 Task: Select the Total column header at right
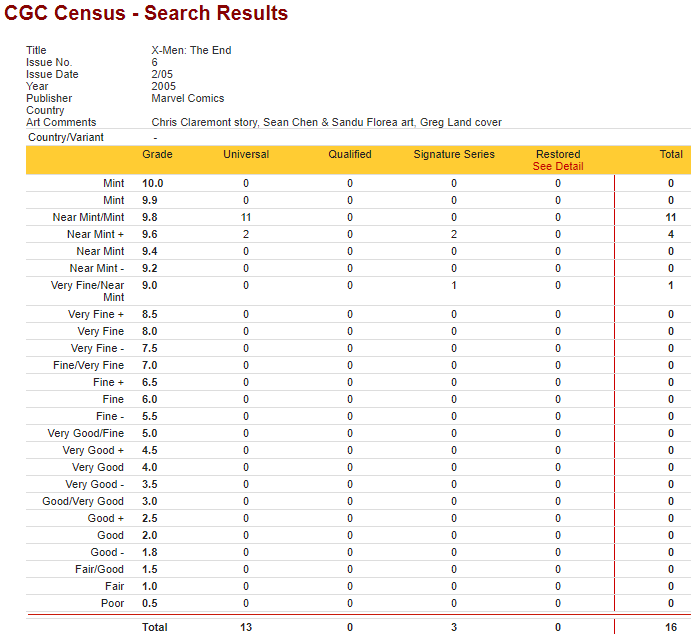[671, 155]
